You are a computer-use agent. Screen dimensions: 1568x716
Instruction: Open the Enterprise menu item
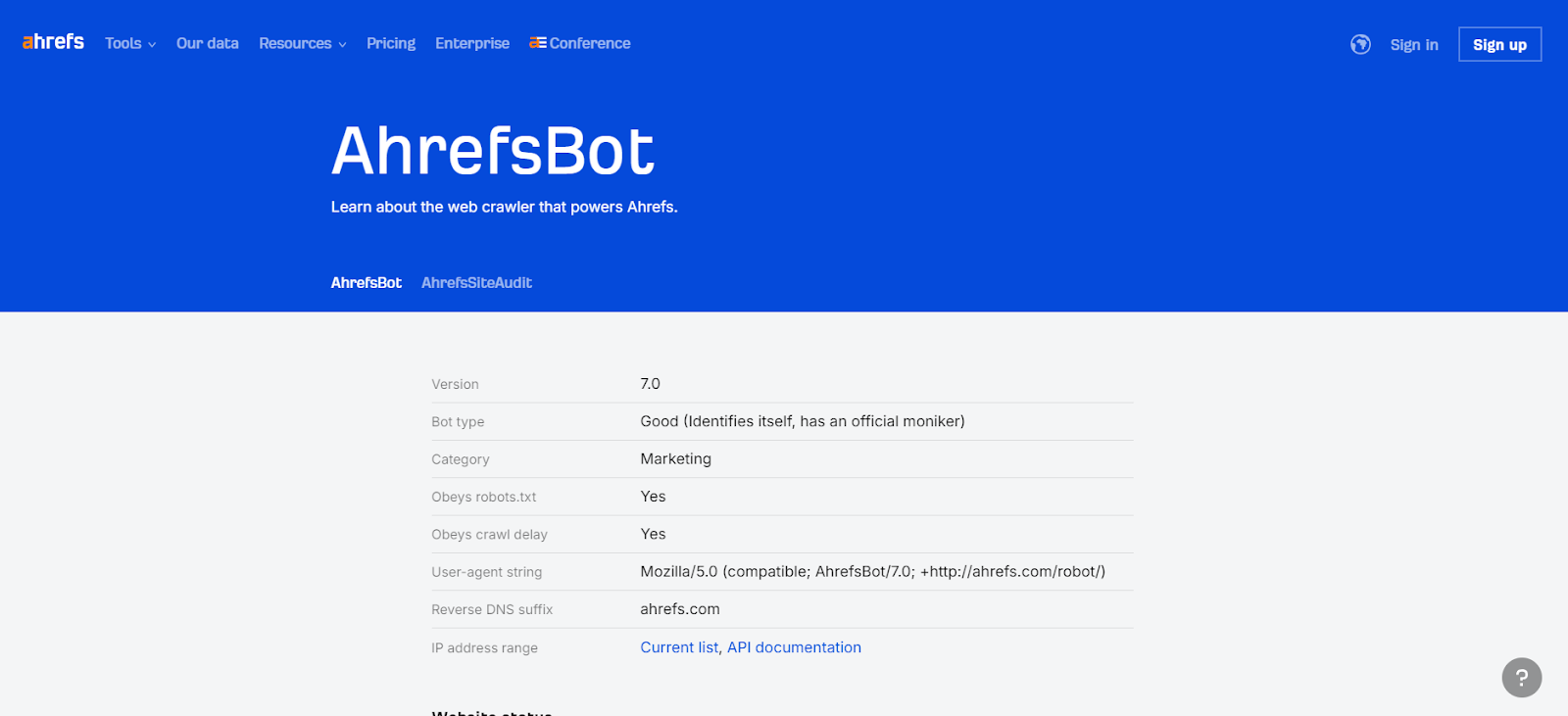coord(472,43)
